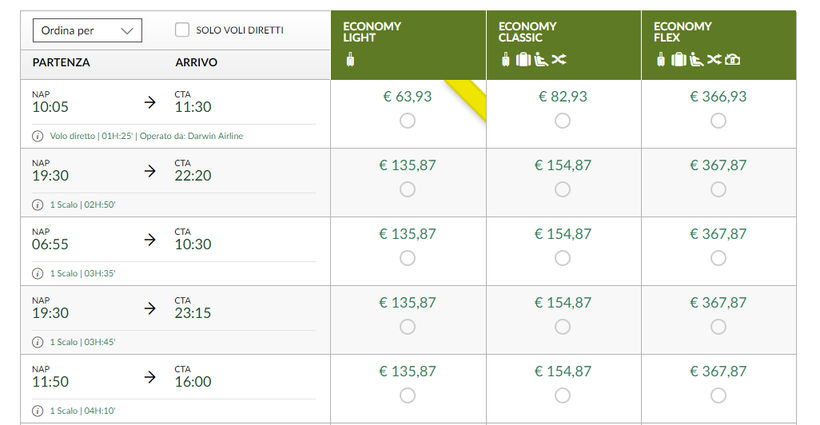Click the Economy Flex column header
This screenshot has width=820, height=425.
tap(719, 45)
